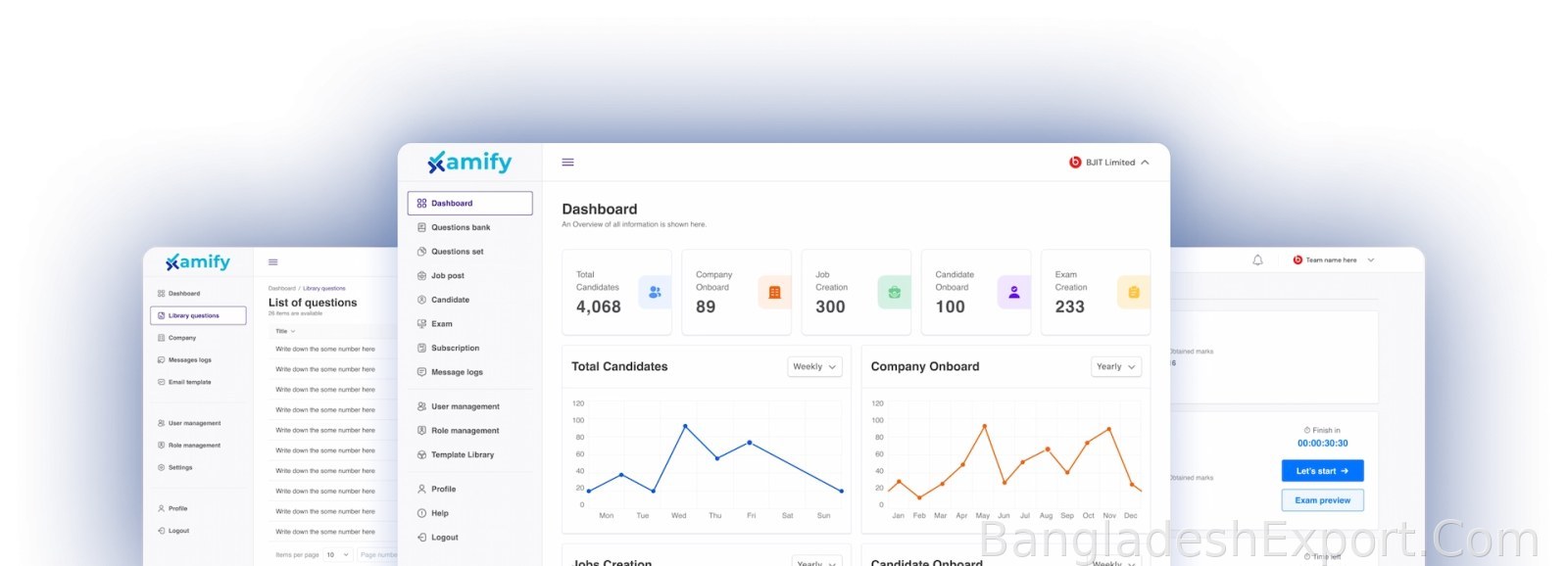The height and width of the screenshot is (566, 1568).
Task: Click Xamify logo in left window
Action: click(198, 261)
